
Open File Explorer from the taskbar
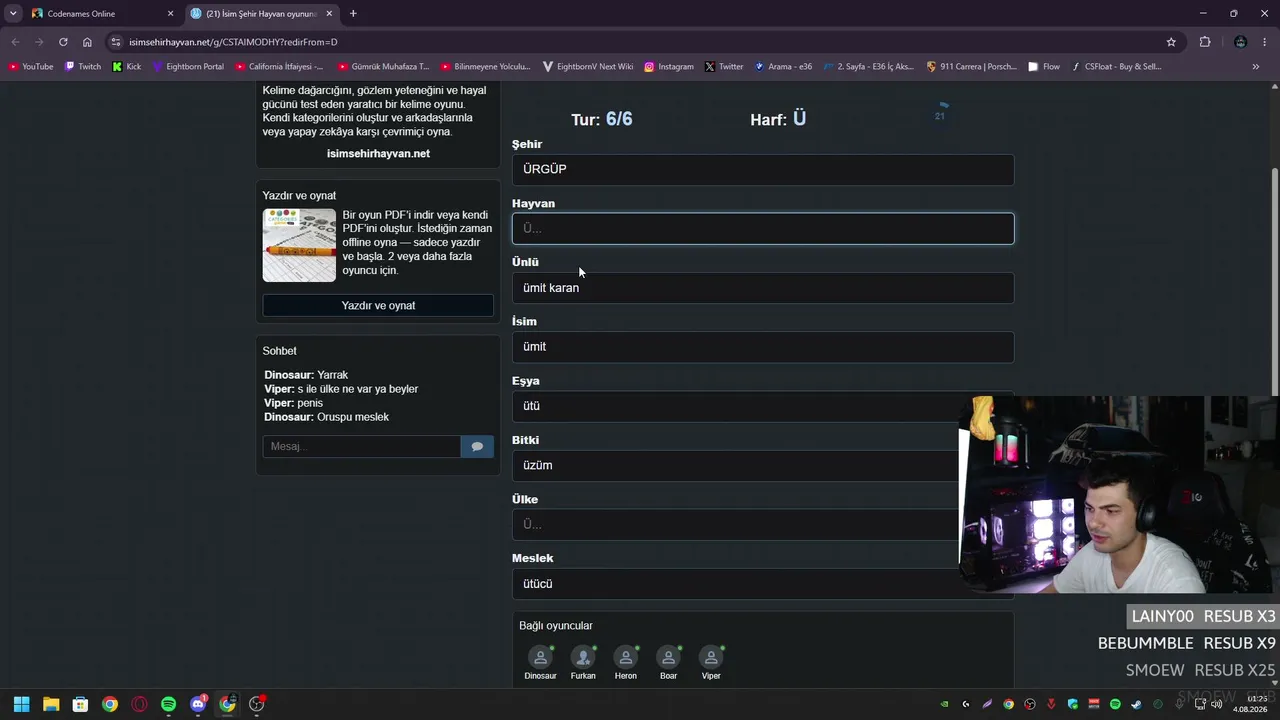[51, 704]
